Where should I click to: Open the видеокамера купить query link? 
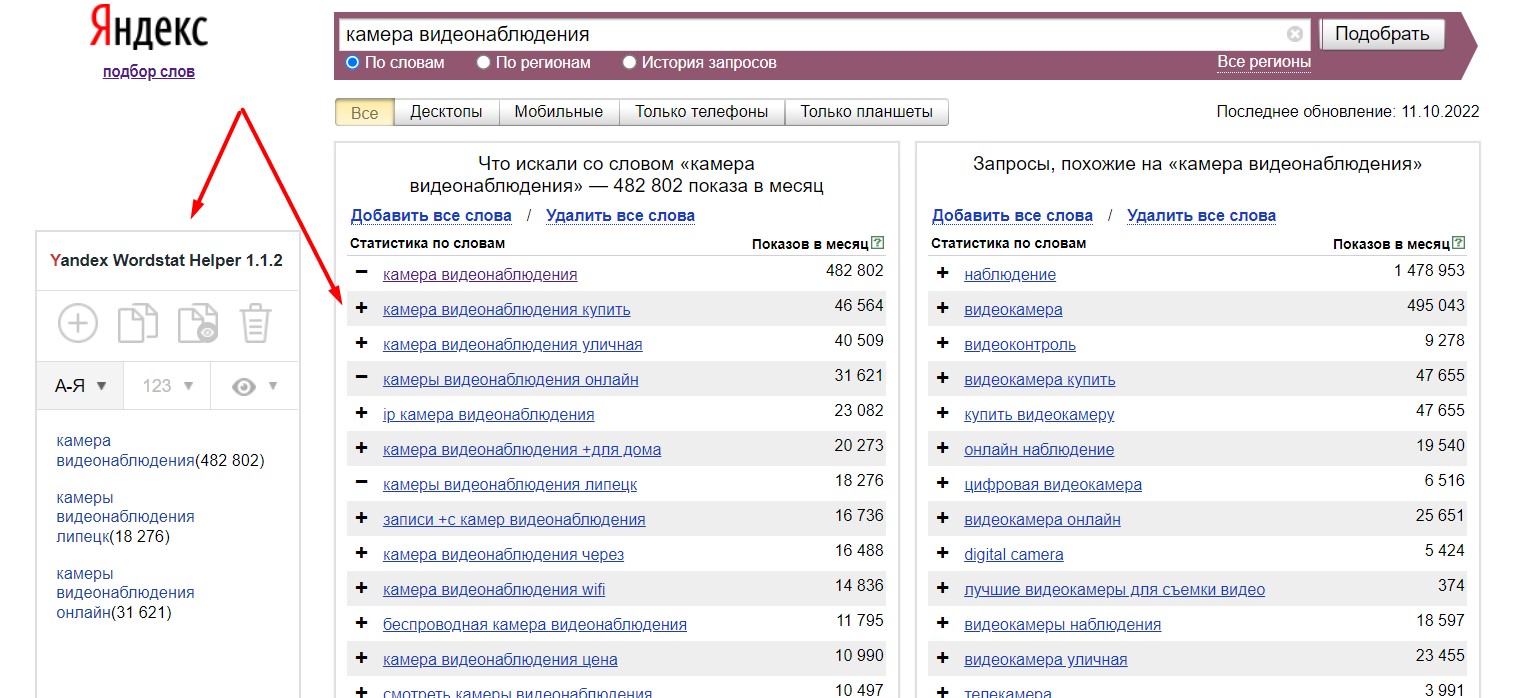1040,379
